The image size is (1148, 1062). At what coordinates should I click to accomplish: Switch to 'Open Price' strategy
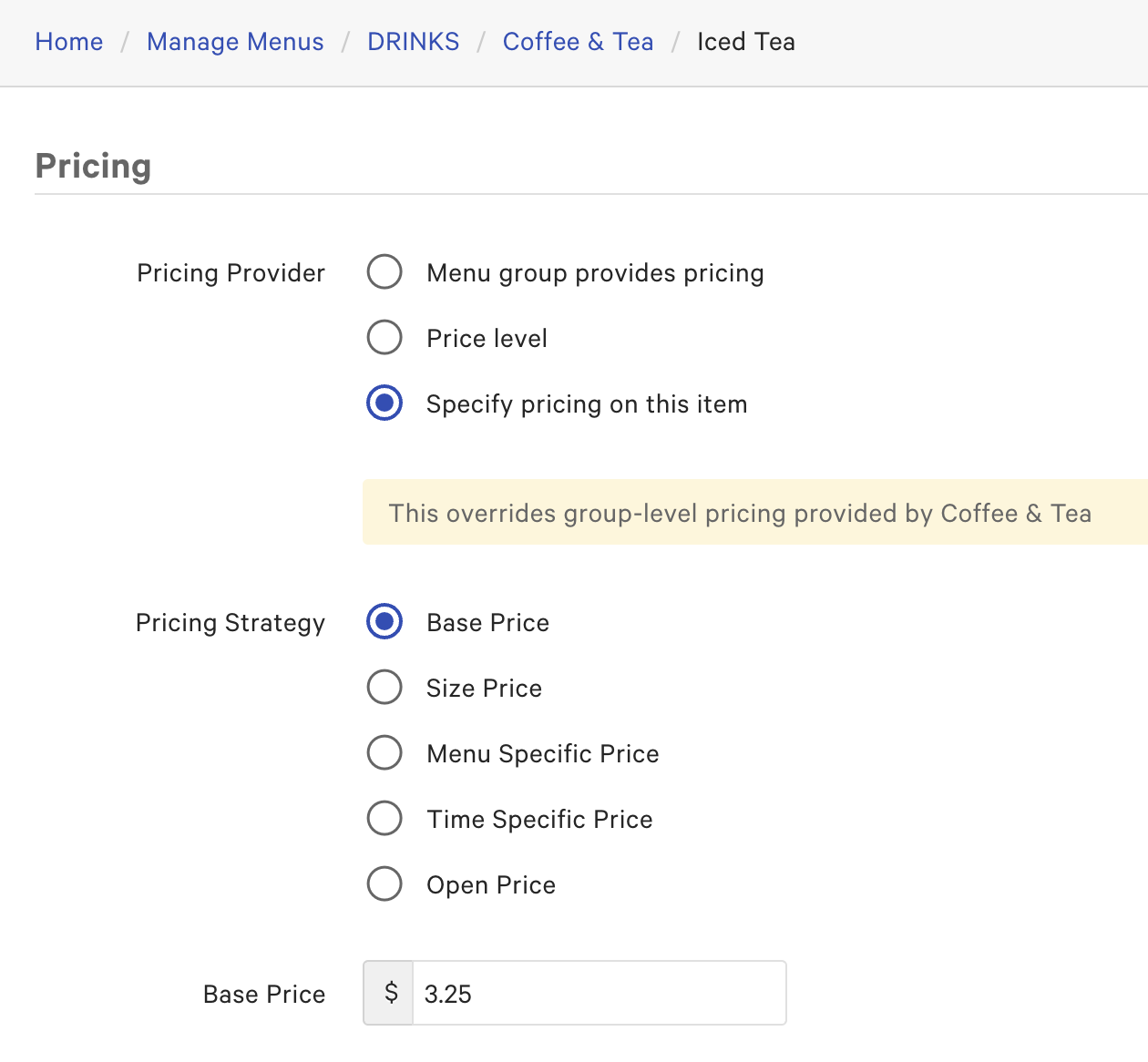point(384,883)
